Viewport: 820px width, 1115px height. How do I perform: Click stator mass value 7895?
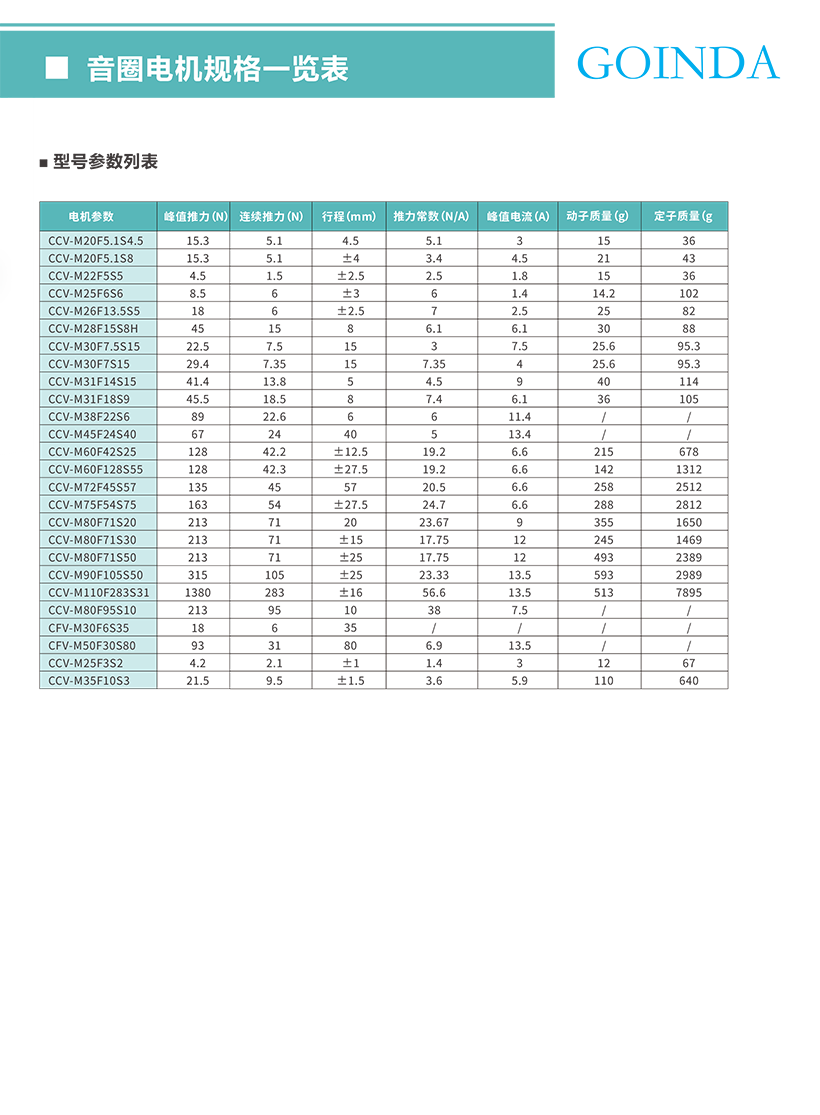coord(688,592)
